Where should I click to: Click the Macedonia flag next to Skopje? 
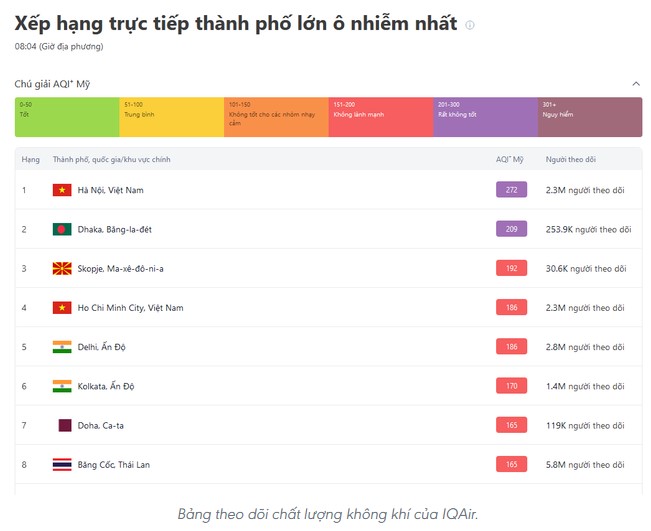(x=62, y=269)
